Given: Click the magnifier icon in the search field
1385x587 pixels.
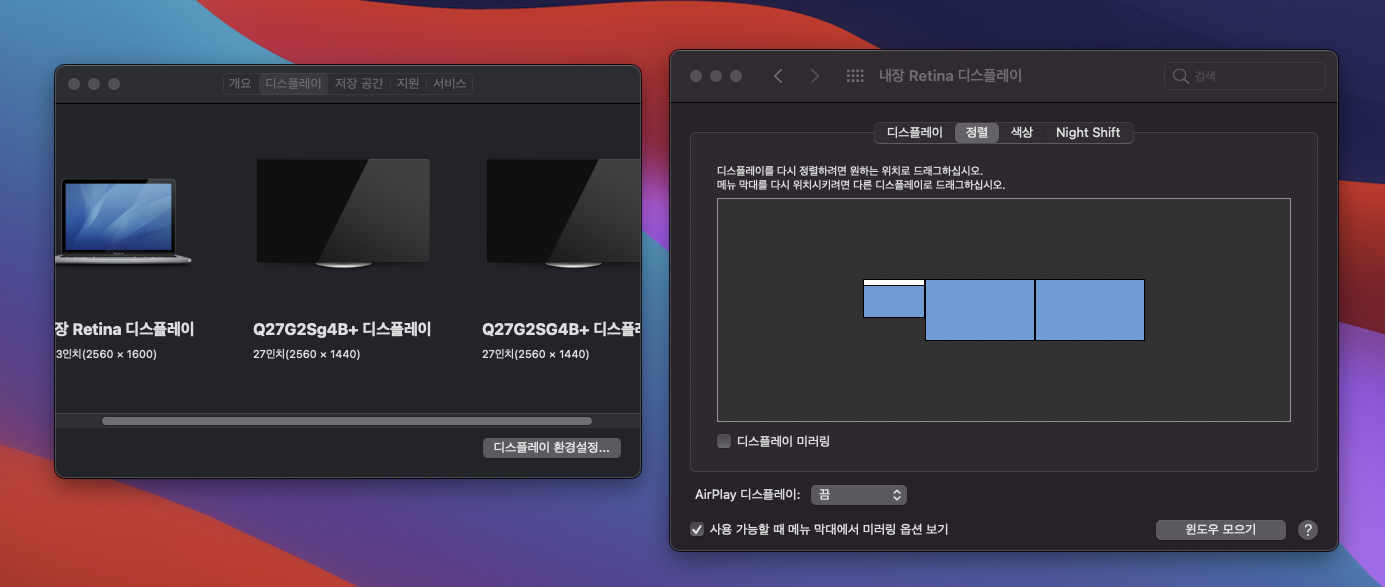Looking at the screenshot, I should [x=1181, y=76].
